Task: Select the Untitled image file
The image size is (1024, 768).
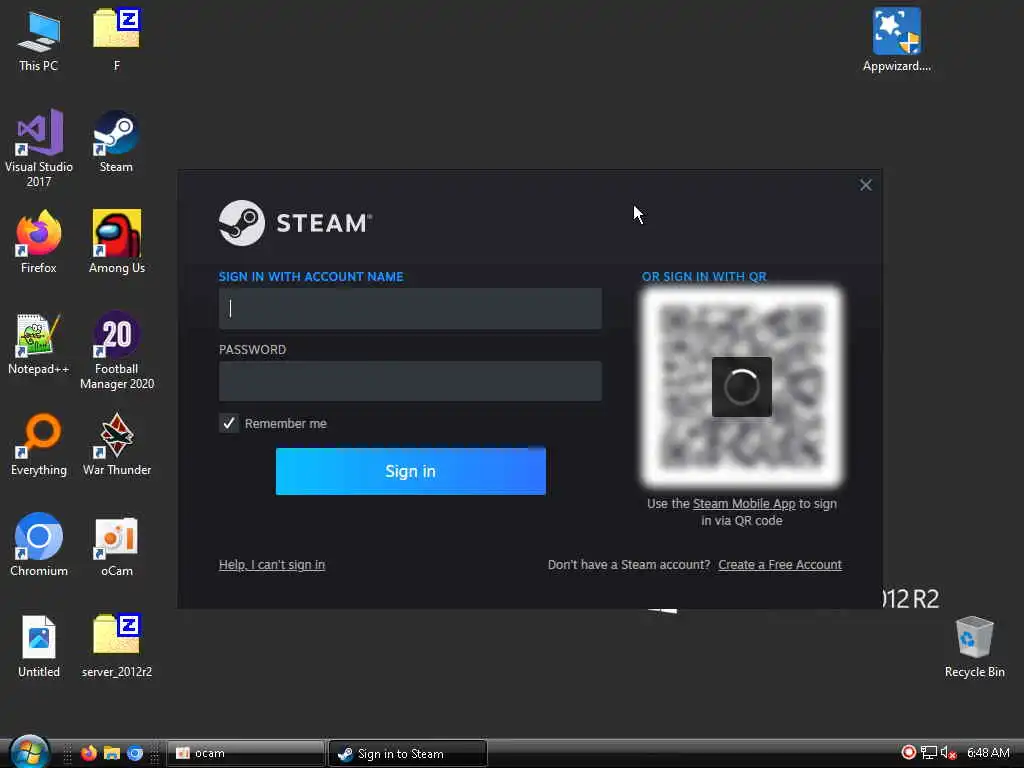Action: [x=39, y=647]
